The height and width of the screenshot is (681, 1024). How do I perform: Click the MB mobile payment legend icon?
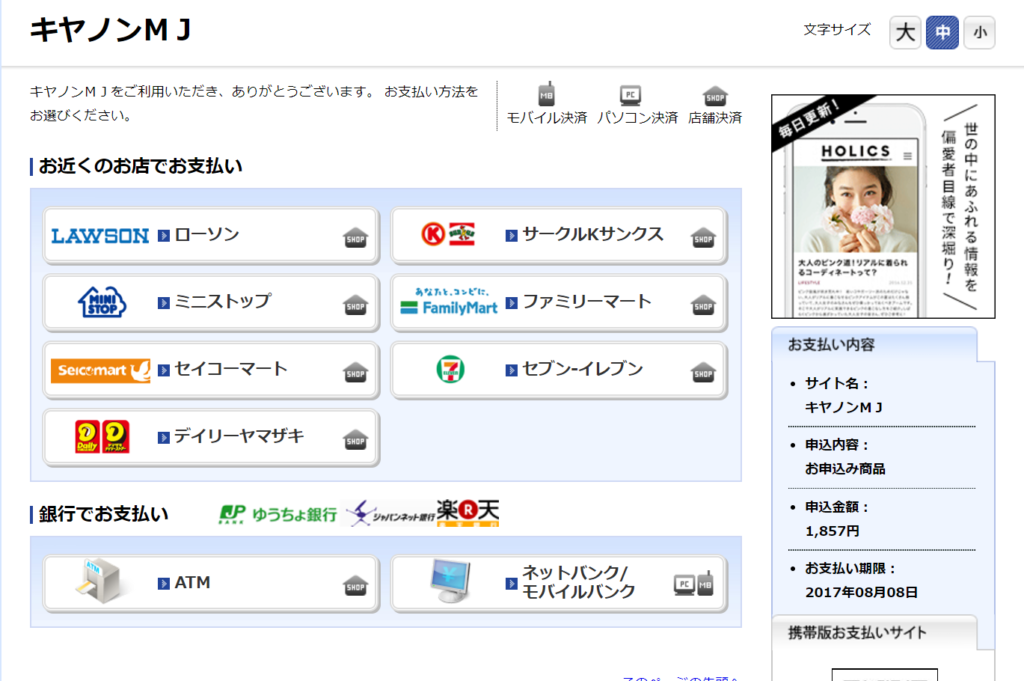pyautogui.click(x=547, y=95)
